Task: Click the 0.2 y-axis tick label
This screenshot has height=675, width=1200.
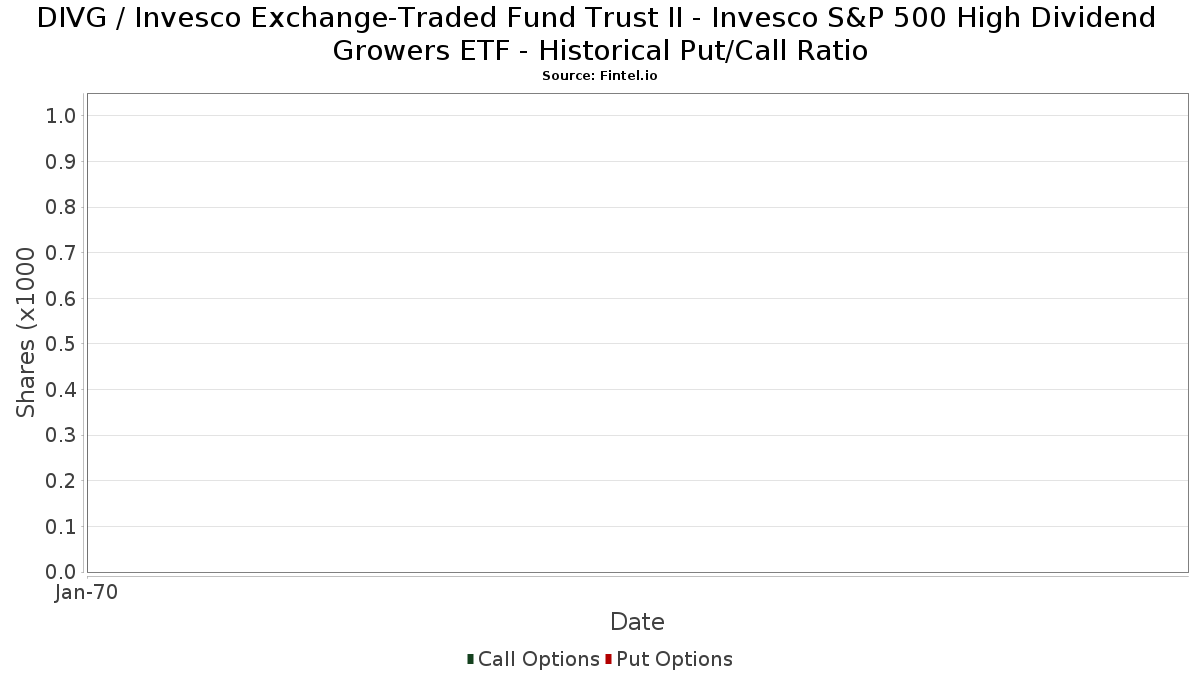Action: tap(61, 481)
